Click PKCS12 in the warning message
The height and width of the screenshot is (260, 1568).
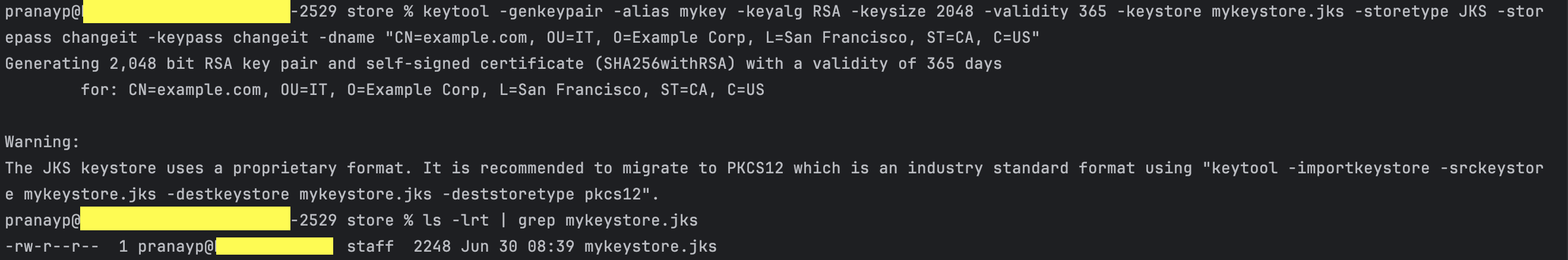(755, 168)
